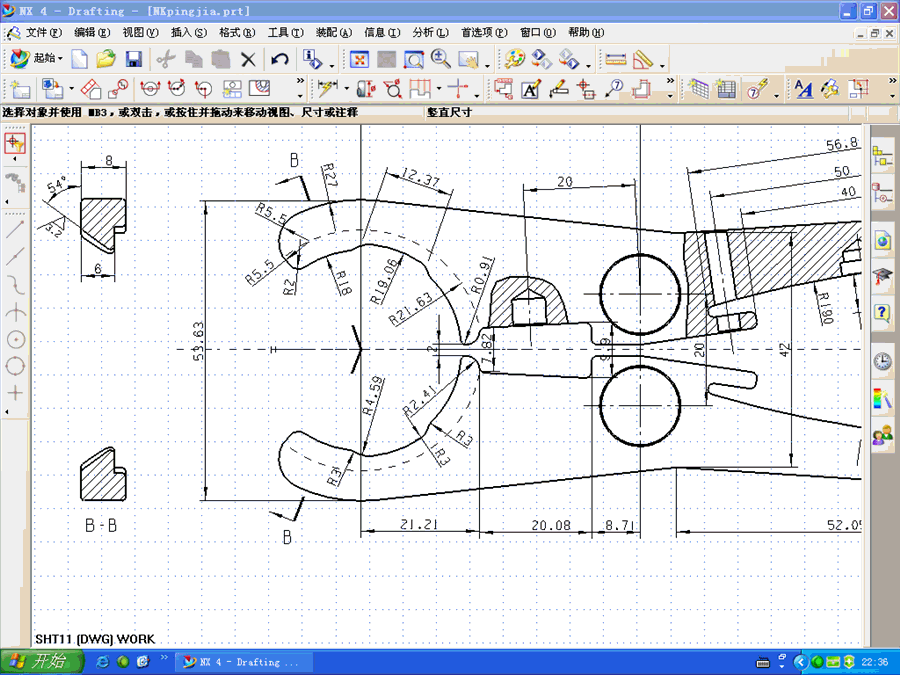Click the New drawing sheet icon

(x=21, y=90)
